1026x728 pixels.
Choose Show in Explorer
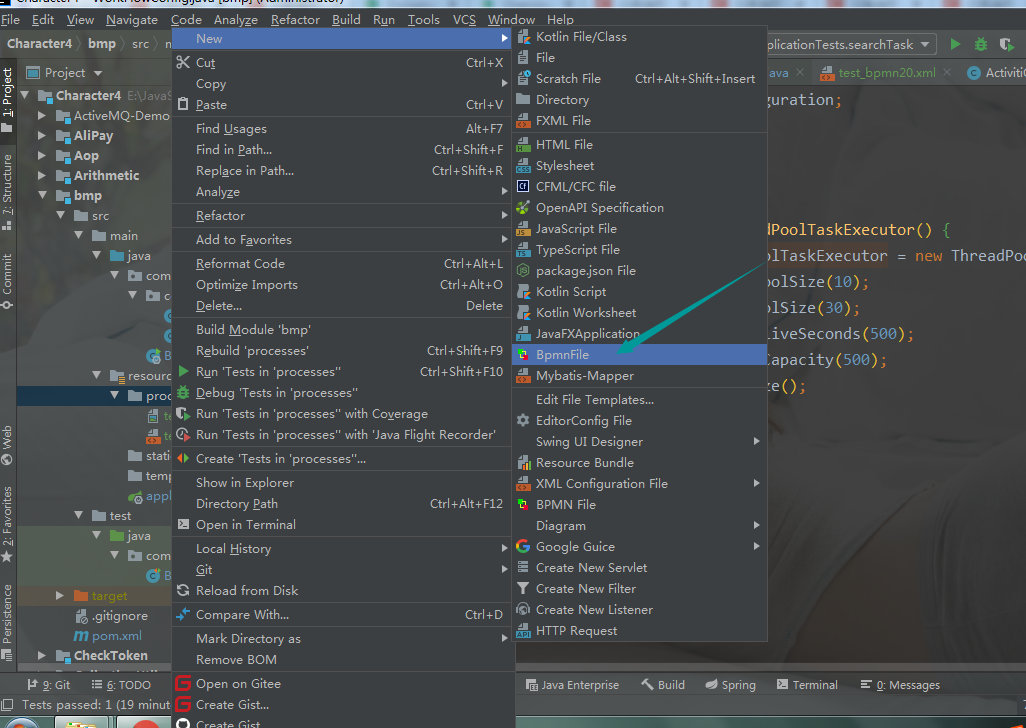pyautogui.click(x=342, y=483)
